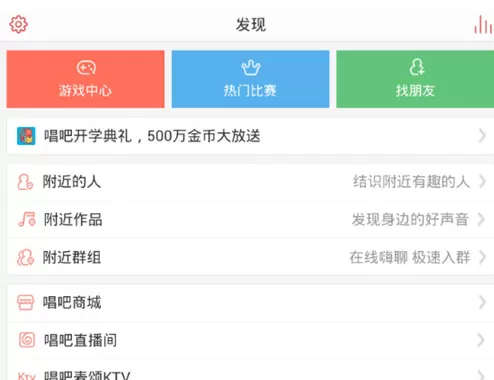Tap the 附近群组 group icon
Viewport: 494px width, 380px height.
(25, 257)
